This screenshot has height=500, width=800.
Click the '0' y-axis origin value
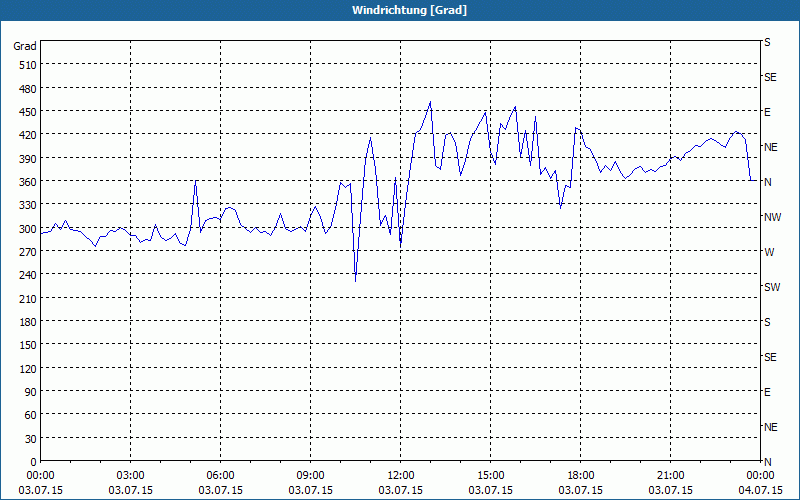click(34, 462)
